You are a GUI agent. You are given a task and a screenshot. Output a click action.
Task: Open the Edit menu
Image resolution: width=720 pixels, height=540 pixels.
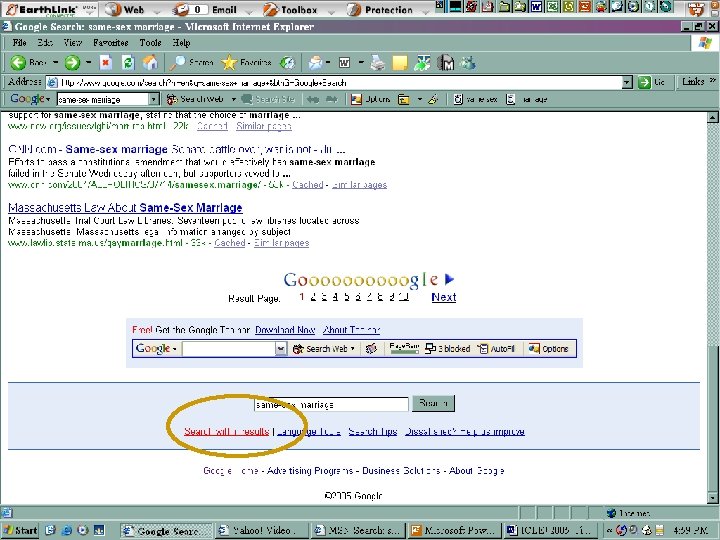click(45, 43)
